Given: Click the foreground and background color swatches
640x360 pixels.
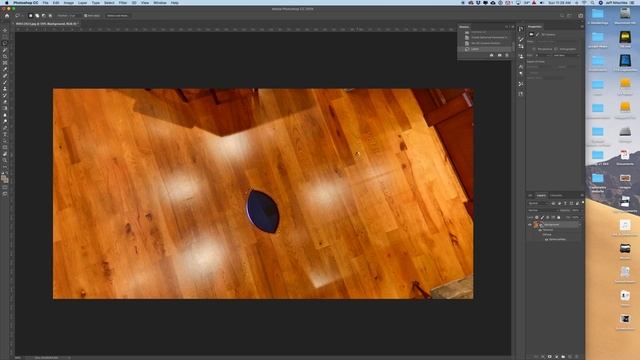Looking at the screenshot, I should [4, 178].
